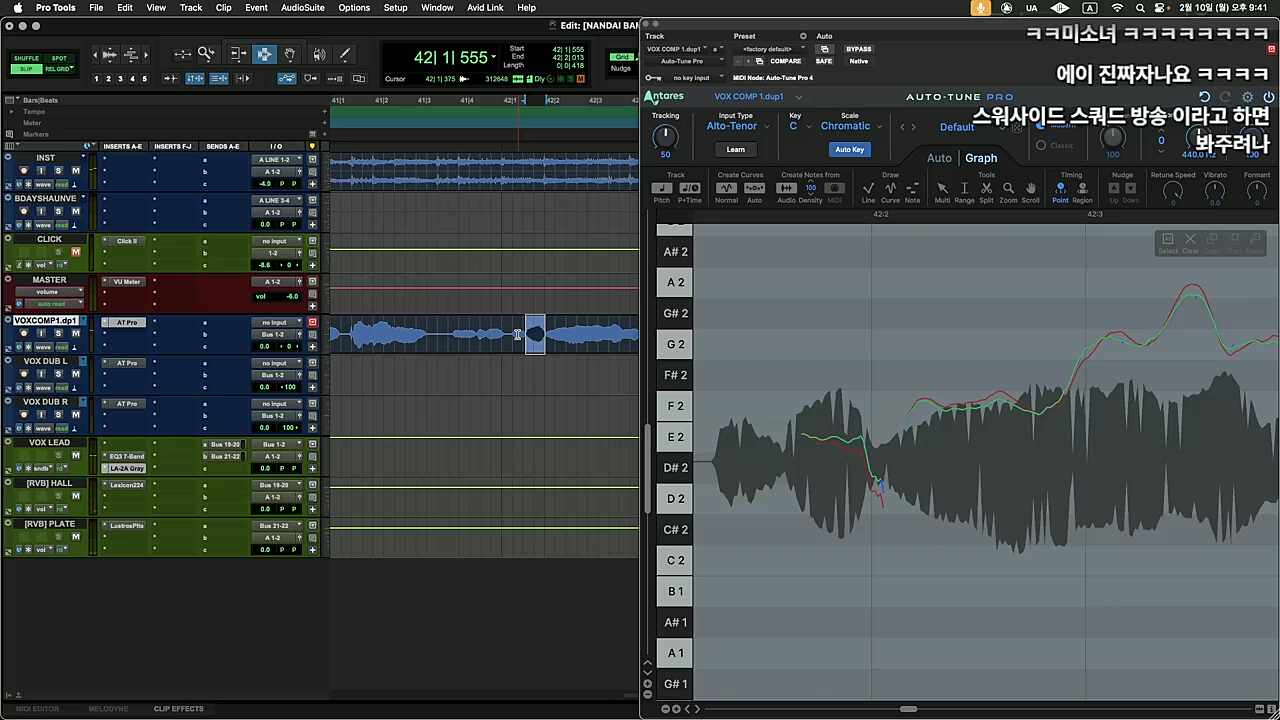1280x720 pixels.
Task: Open the macOS Spotlight search
Action: click(x=1140, y=8)
